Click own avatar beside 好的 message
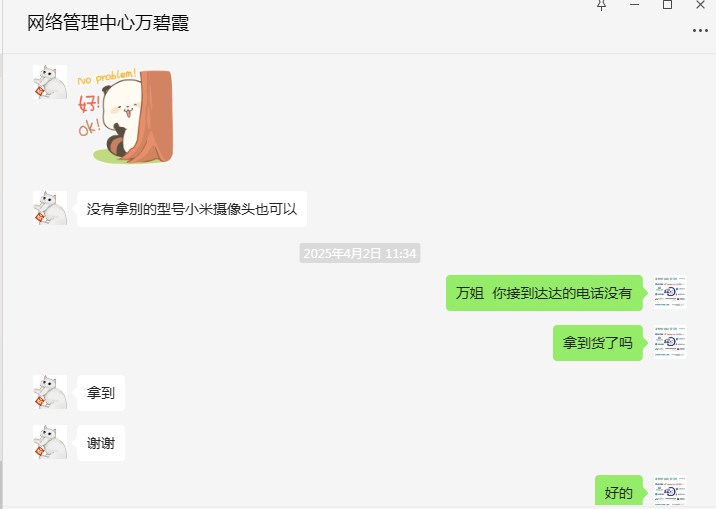Image resolution: width=716 pixels, height=509 pixels. point(670,492)
